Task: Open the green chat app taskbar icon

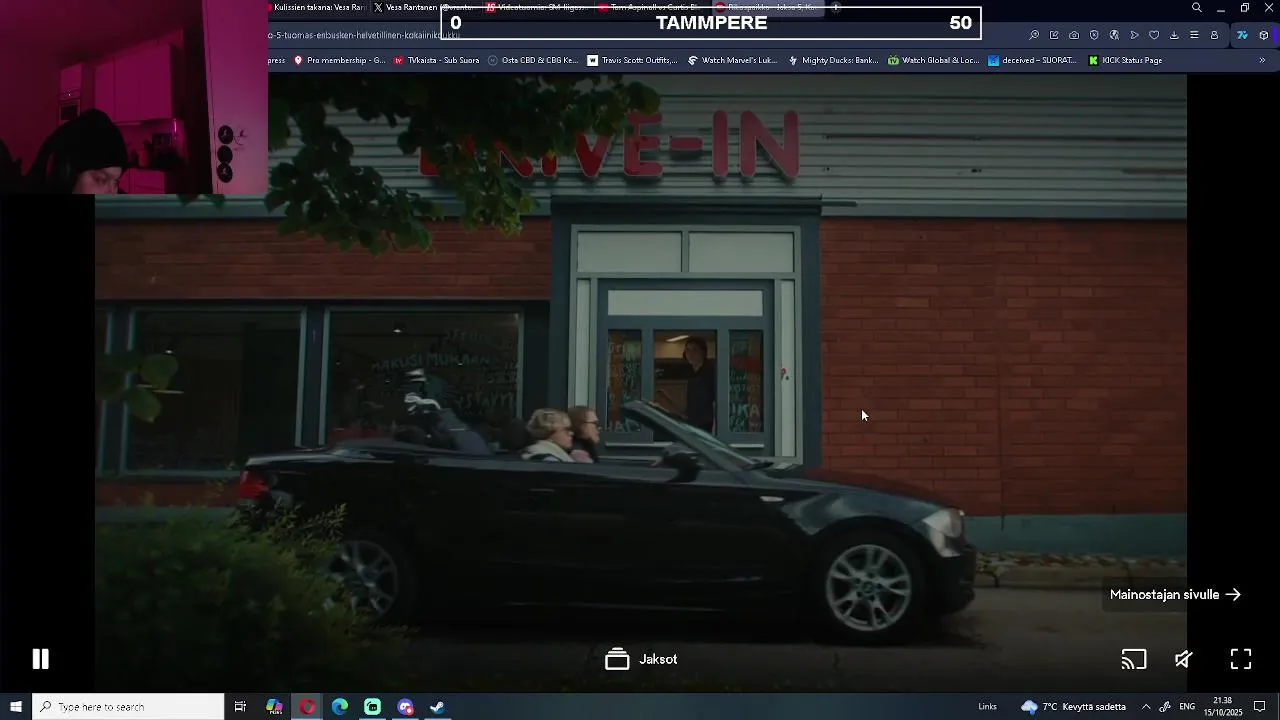Action: click(x=372, y=707)
